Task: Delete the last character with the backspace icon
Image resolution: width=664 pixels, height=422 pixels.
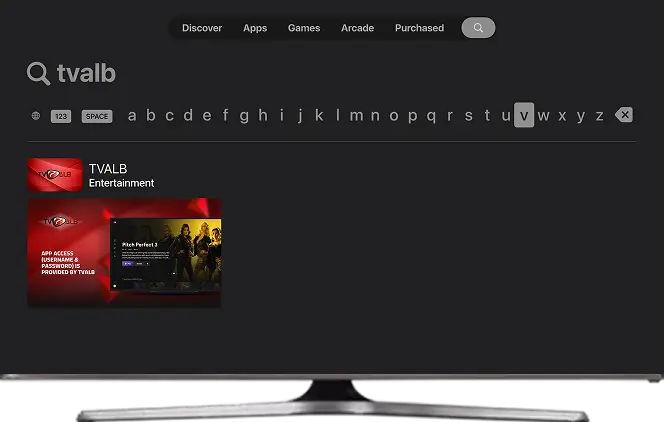Action: (x=624, y=115)
